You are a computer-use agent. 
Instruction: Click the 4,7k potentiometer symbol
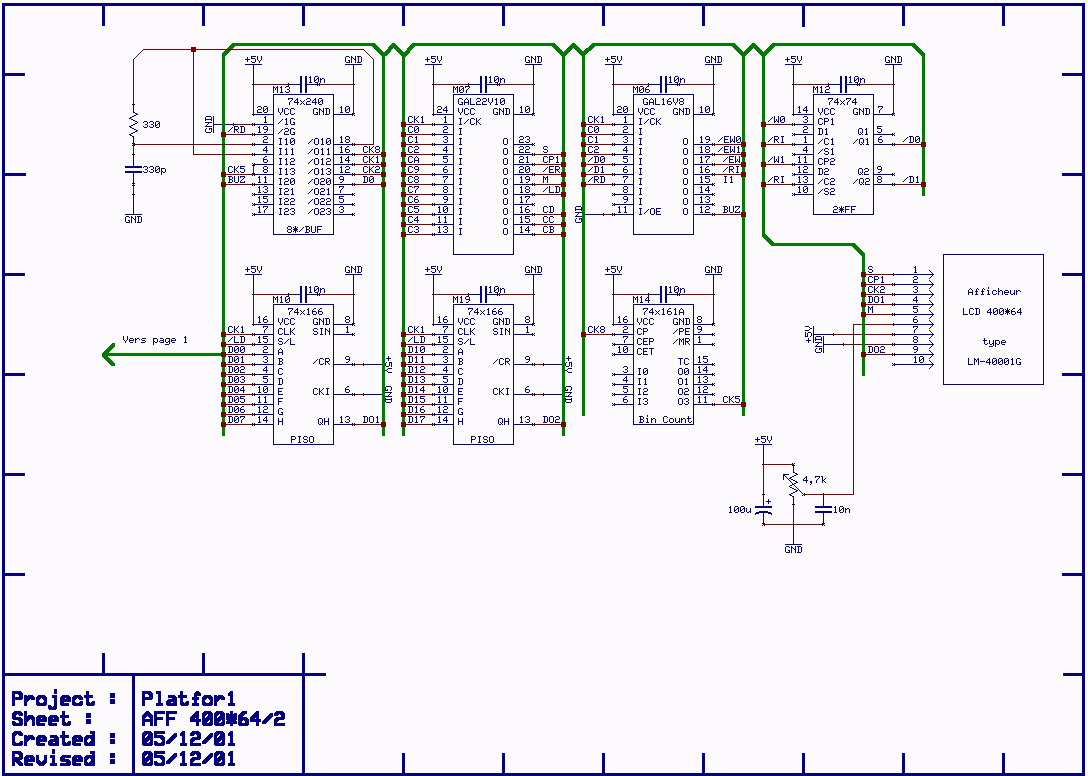pos(793,485)
